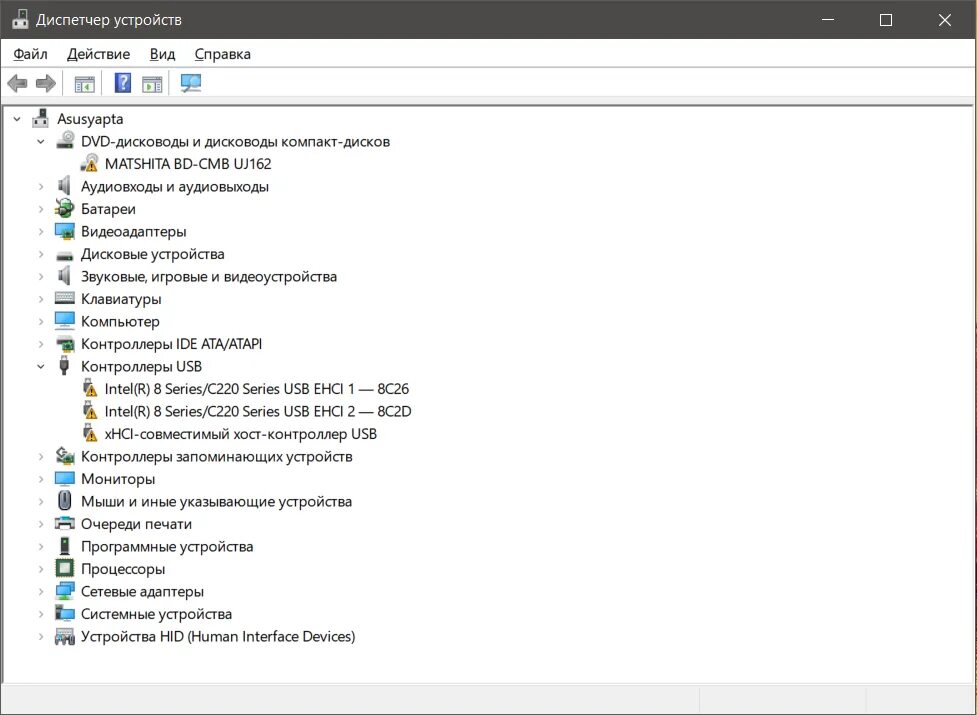
Task: Click the Back navigation arrow
Action: [x=17, y=83]
